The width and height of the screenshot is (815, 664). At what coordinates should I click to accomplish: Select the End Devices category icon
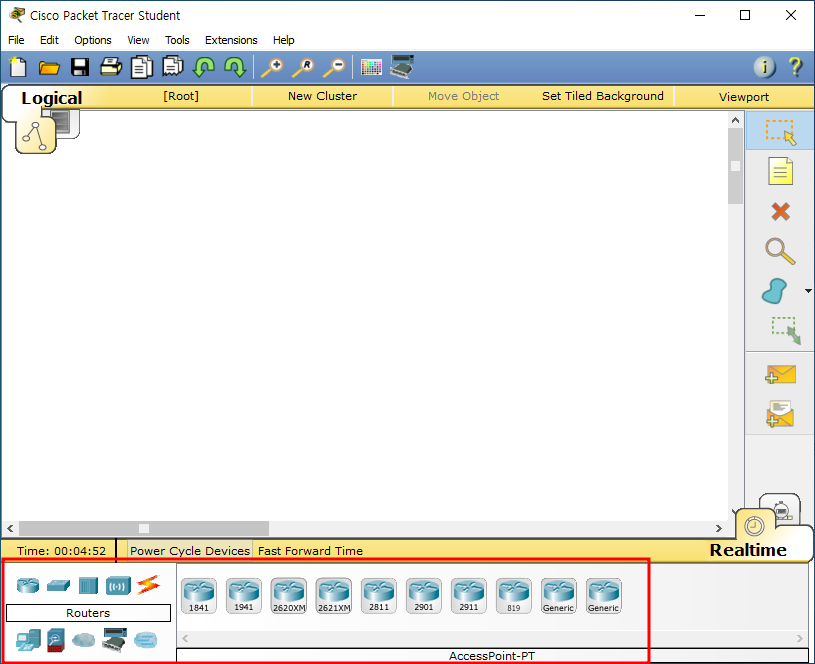(28, 641)
